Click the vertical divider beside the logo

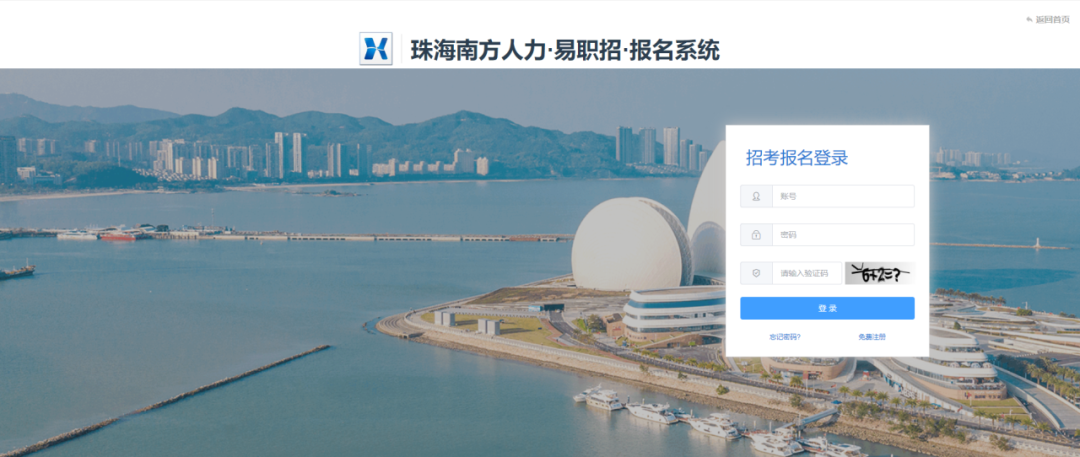click(x=402, y=49)
